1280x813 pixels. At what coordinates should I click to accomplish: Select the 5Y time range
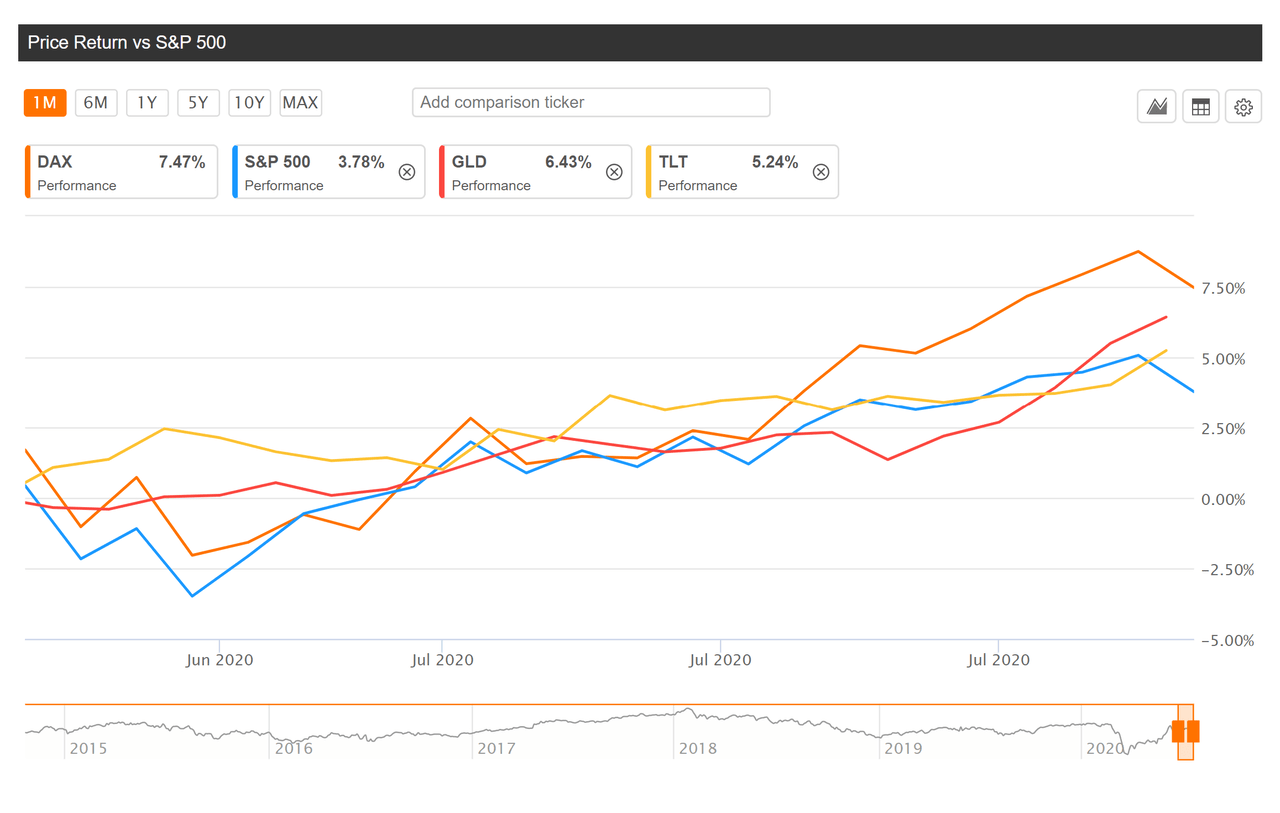198,102
